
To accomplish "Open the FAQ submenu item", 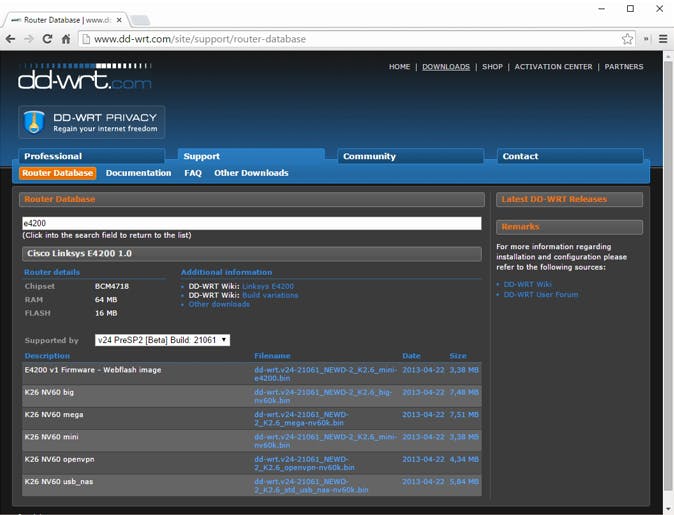I will (x=193, y=173).
